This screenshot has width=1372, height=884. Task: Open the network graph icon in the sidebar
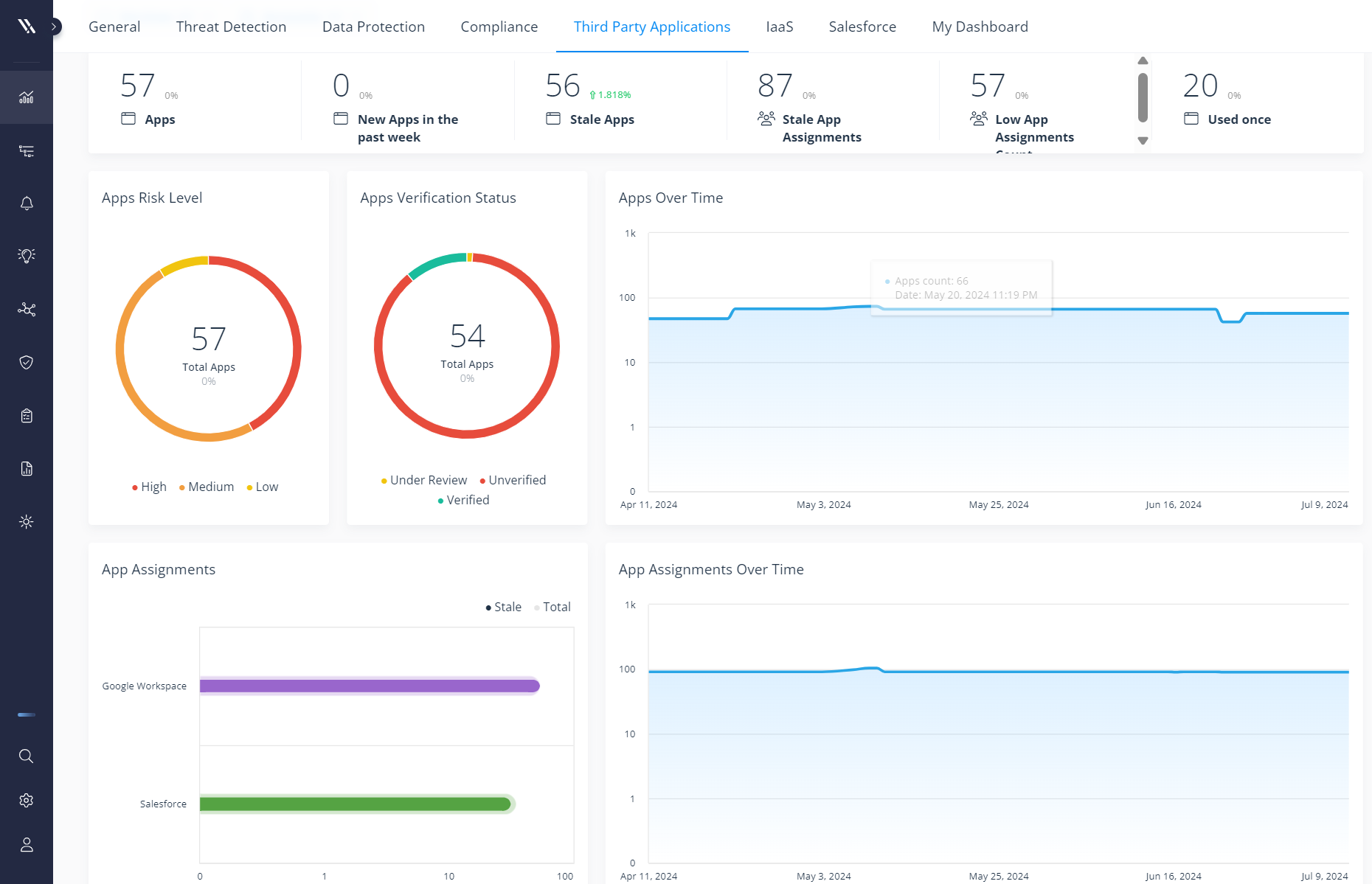coord(27,310)
